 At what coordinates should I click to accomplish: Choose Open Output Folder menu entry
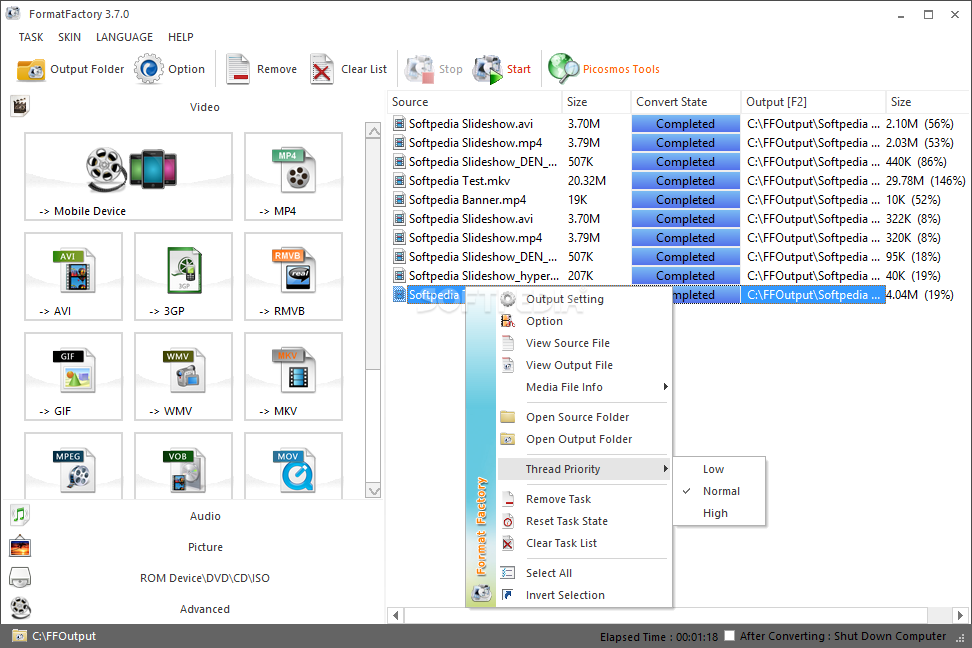click(x=584, y=439)
